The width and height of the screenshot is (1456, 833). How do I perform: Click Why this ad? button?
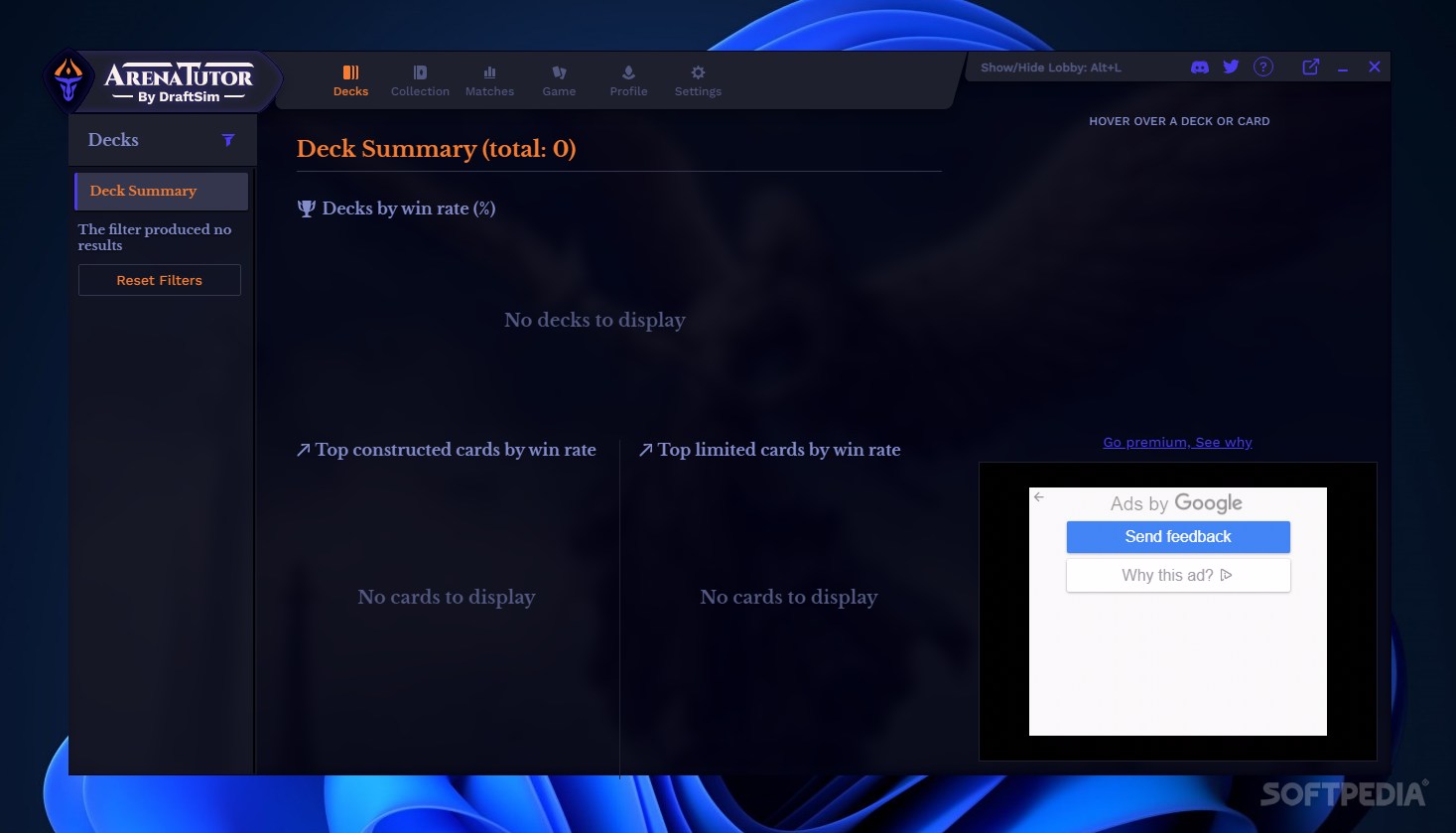1178,575
